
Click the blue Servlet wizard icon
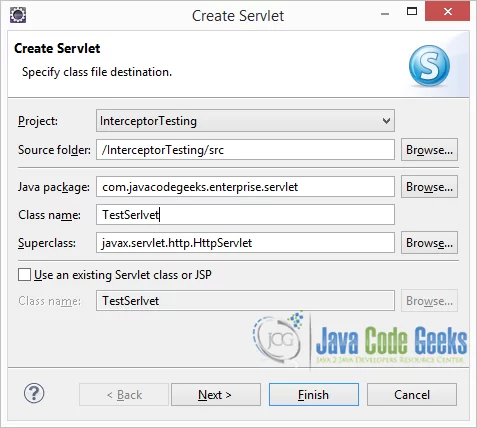429,66
